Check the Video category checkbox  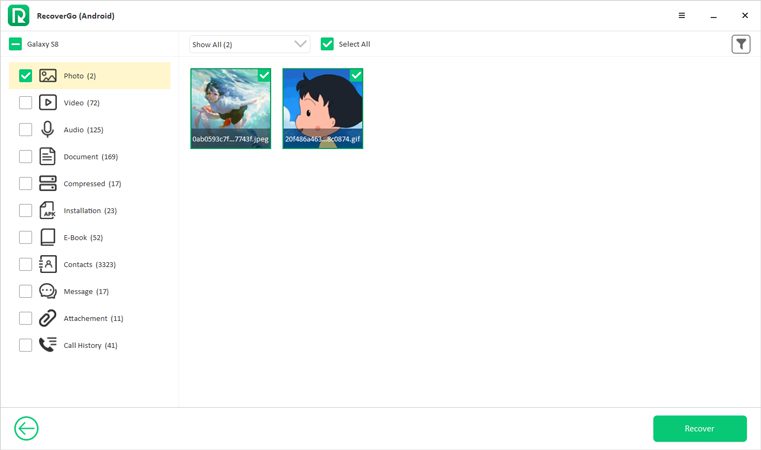pyautogui.click(x=25, y=102)
